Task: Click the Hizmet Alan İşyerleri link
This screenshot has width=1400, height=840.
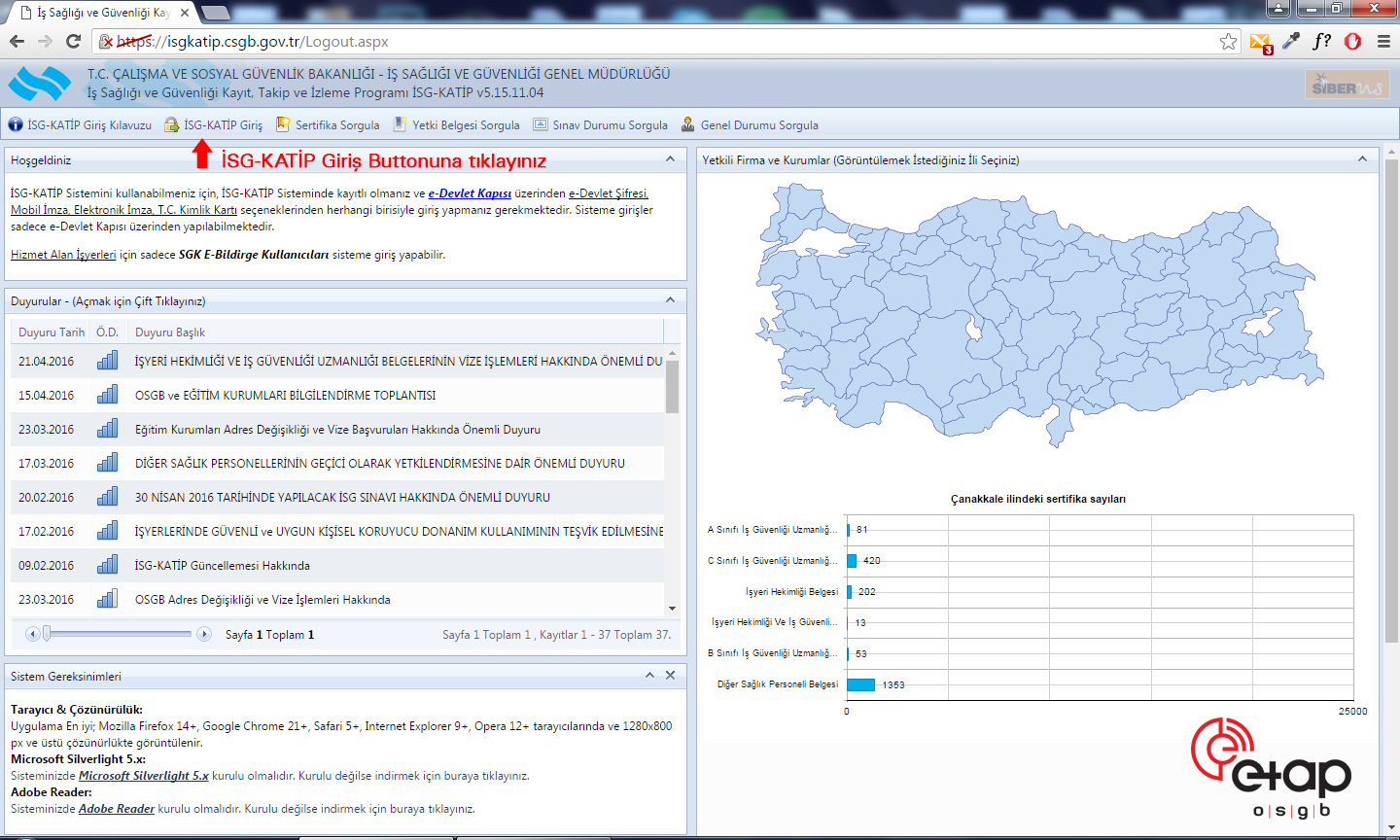Action: (63, 255)
